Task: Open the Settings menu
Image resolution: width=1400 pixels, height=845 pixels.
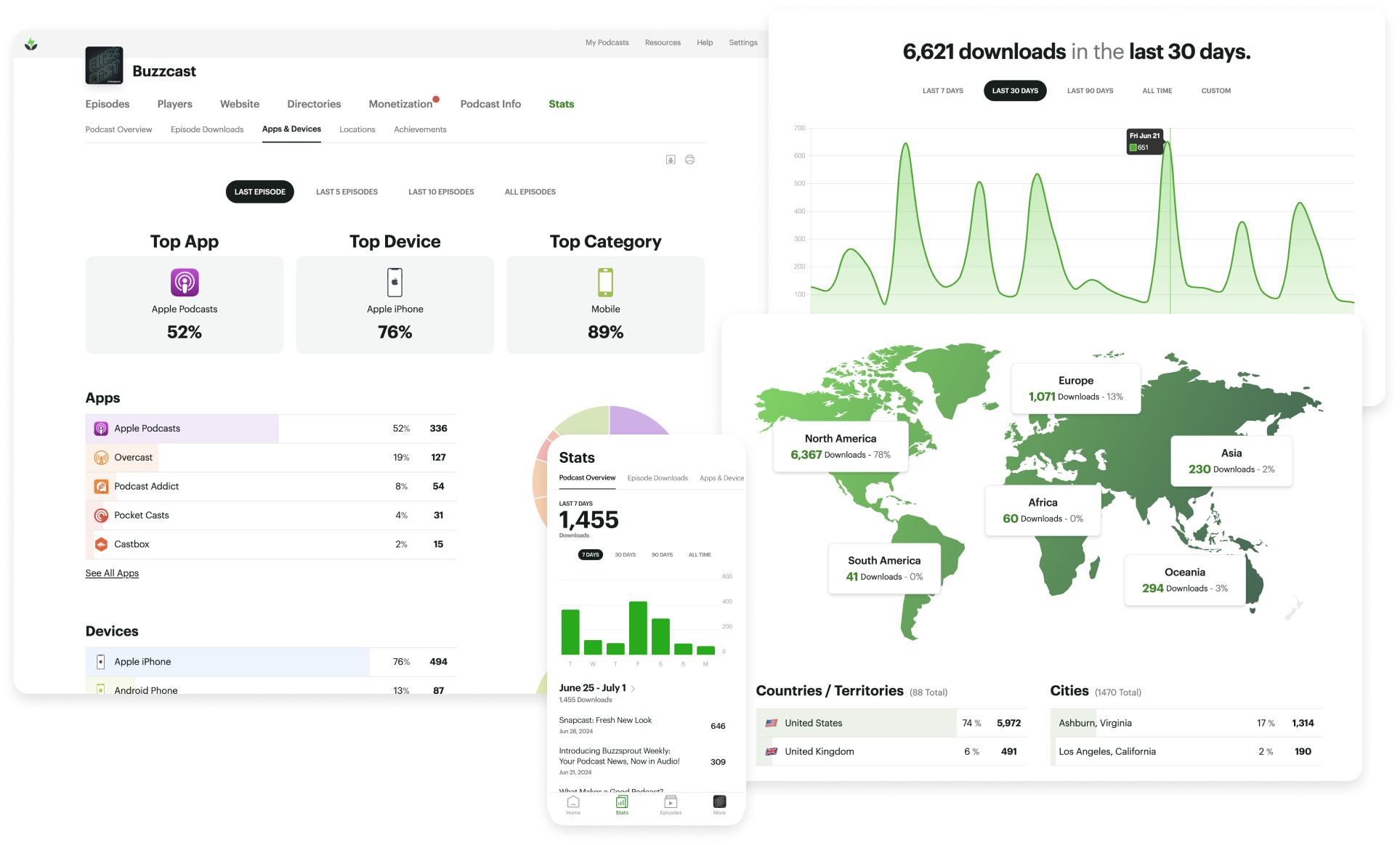Action: coord(743,43)
